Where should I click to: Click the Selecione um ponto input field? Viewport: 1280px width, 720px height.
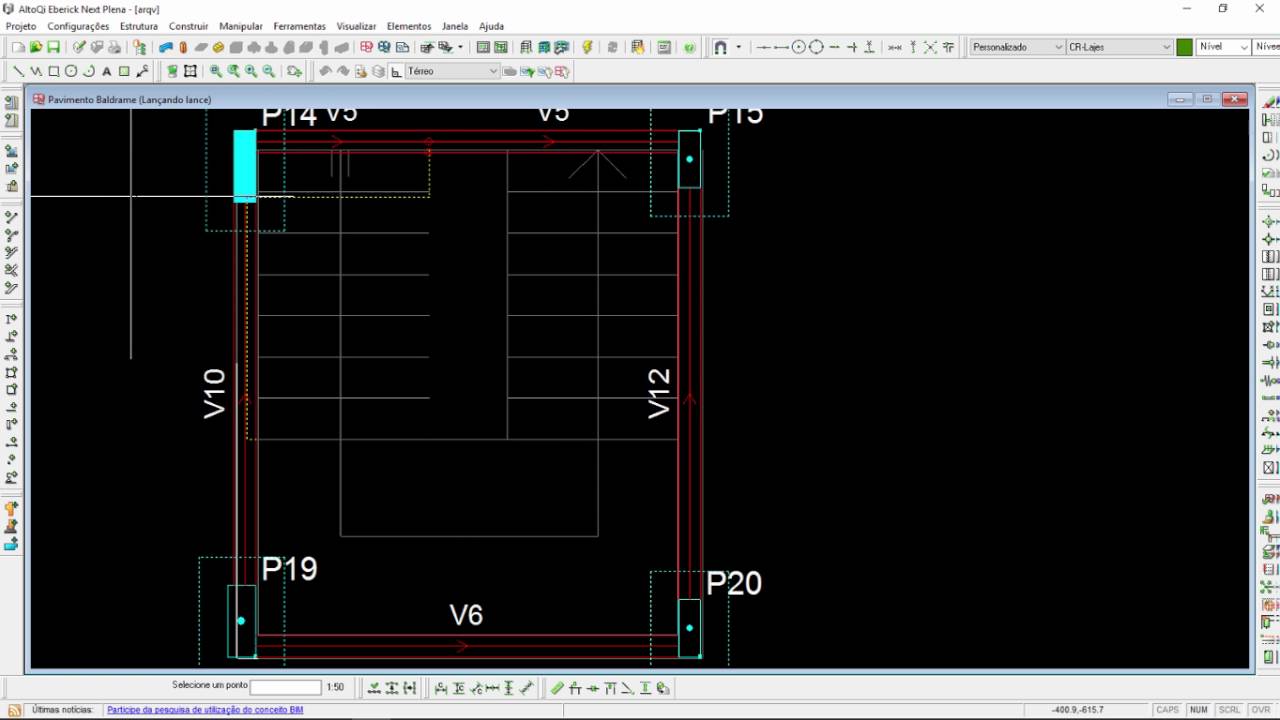click(x=286, y=687)
